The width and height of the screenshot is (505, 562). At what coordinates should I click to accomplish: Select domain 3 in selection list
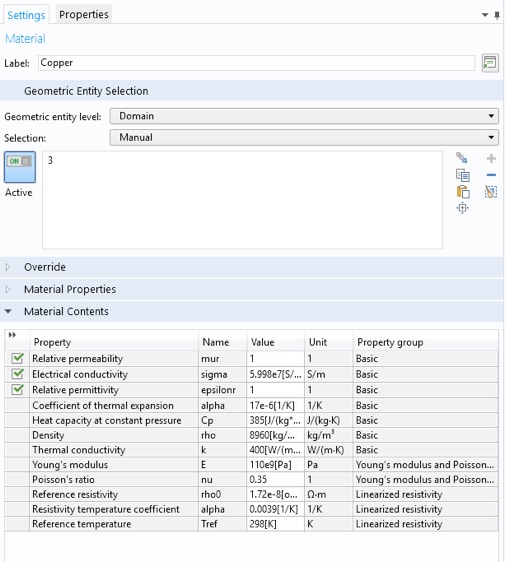point(51,160)
